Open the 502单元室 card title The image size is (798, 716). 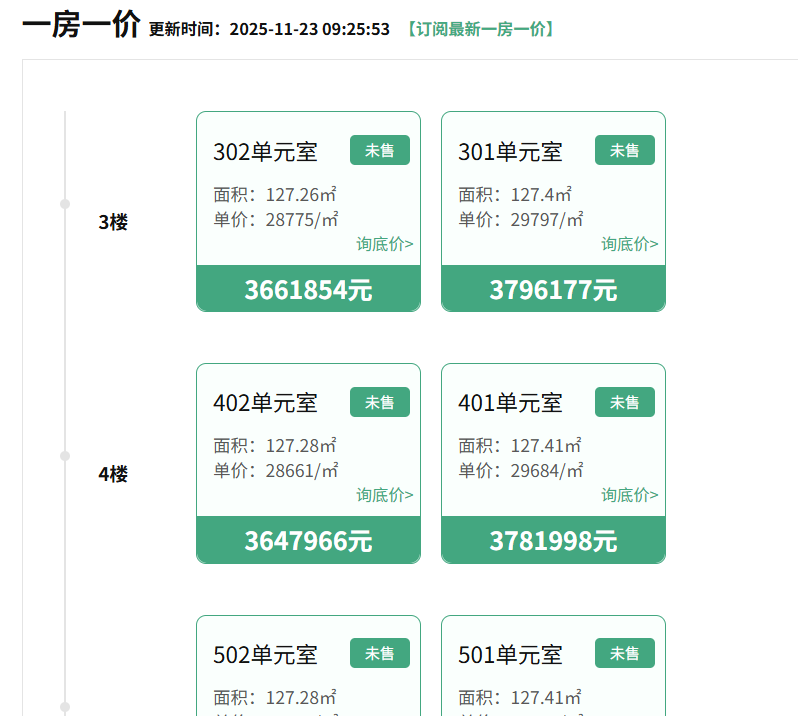[x=265, y=655]
